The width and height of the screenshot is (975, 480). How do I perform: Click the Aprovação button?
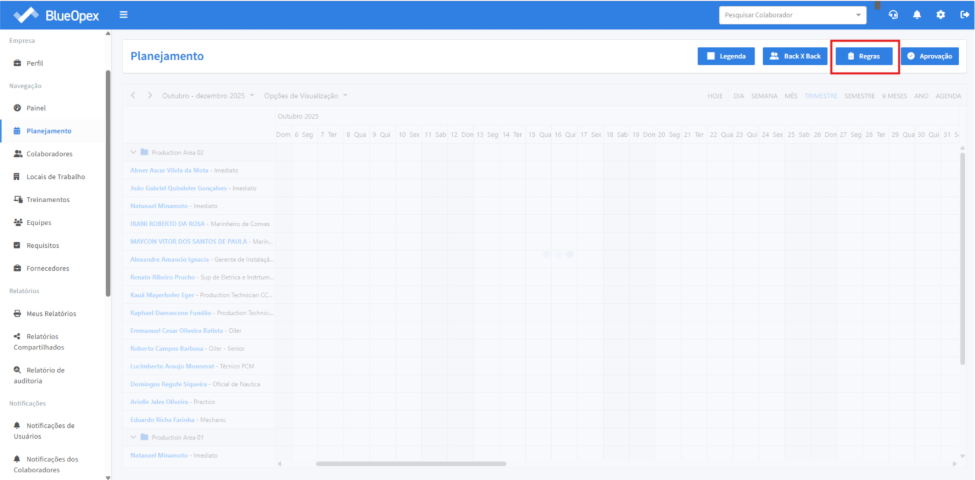point(930,56)
